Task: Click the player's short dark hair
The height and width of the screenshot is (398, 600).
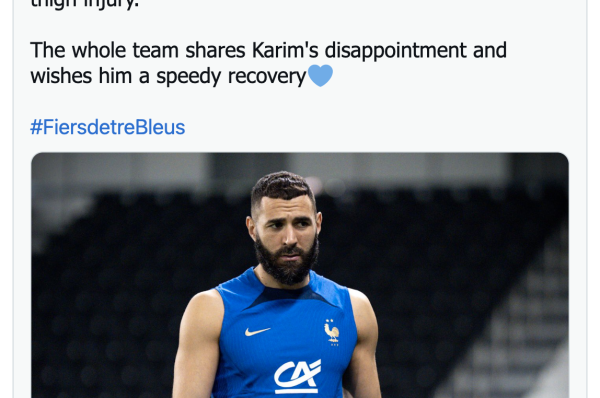Action: pos(282,188)
